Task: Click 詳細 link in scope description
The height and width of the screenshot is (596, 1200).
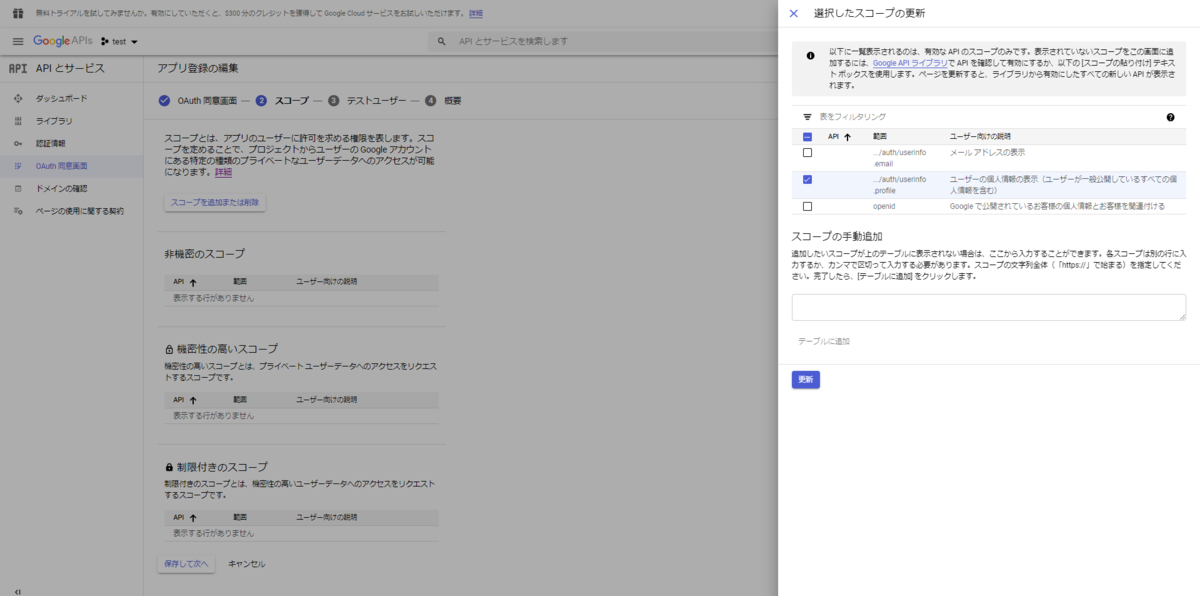Action: point(223,172)
